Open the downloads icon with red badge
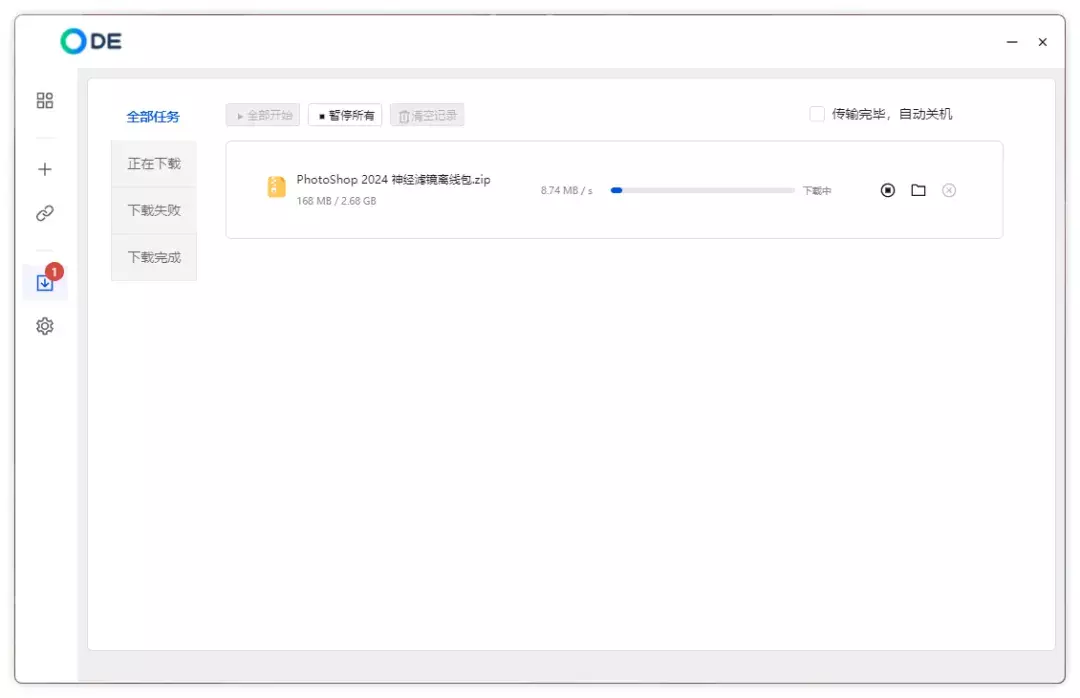The image size is (1080, 698). [x=44, y=283]
